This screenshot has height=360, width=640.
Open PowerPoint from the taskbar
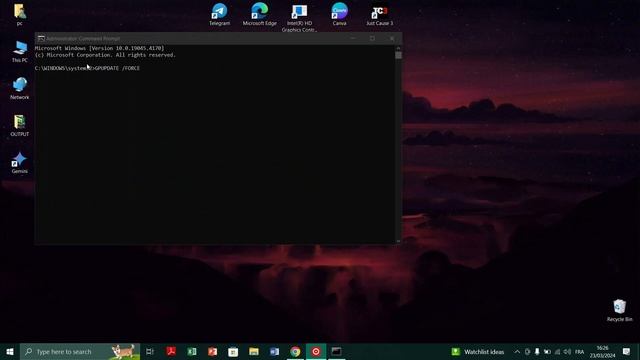tap(212, 351)
